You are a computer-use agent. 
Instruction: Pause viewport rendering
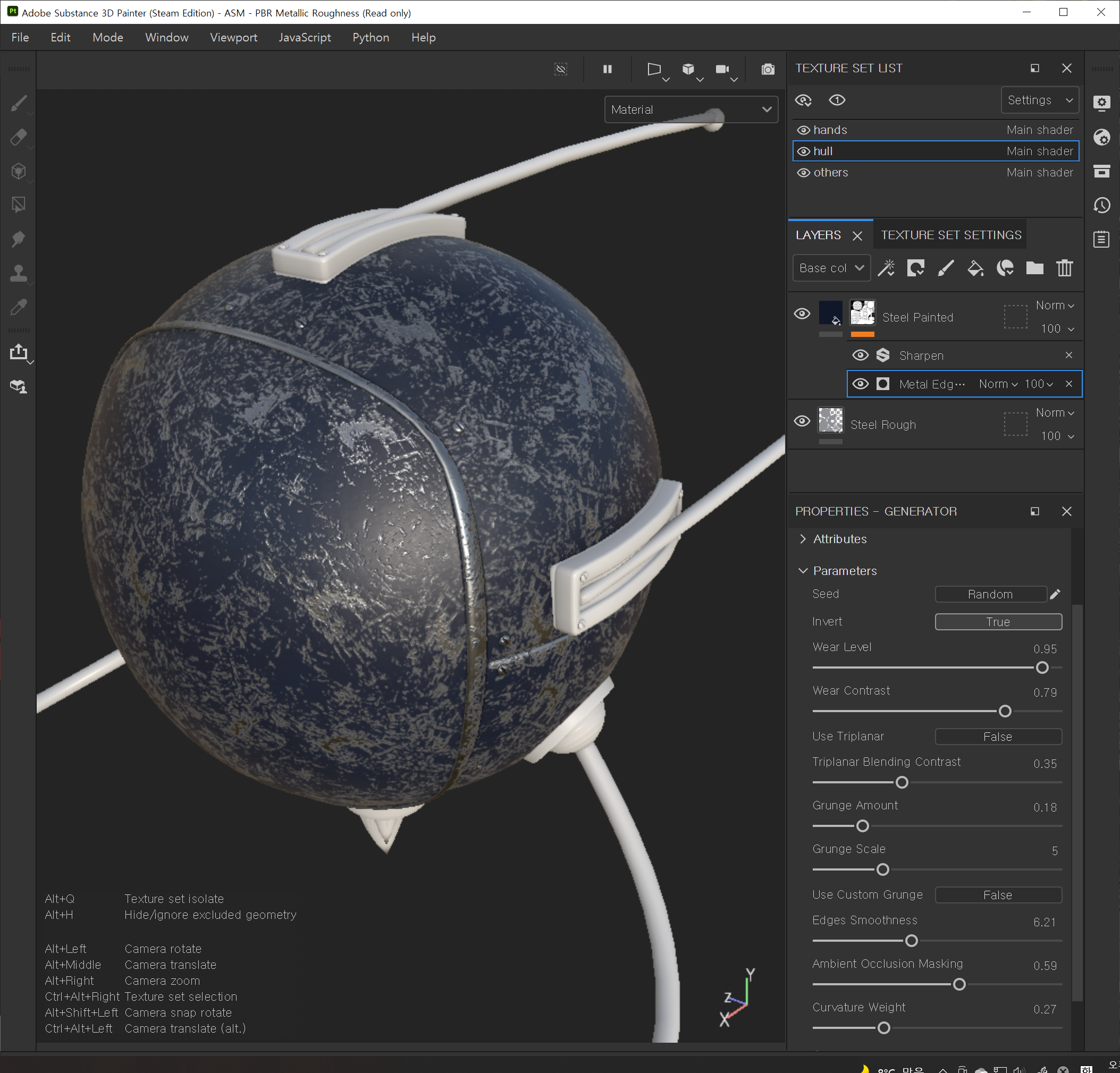(607, 69)
